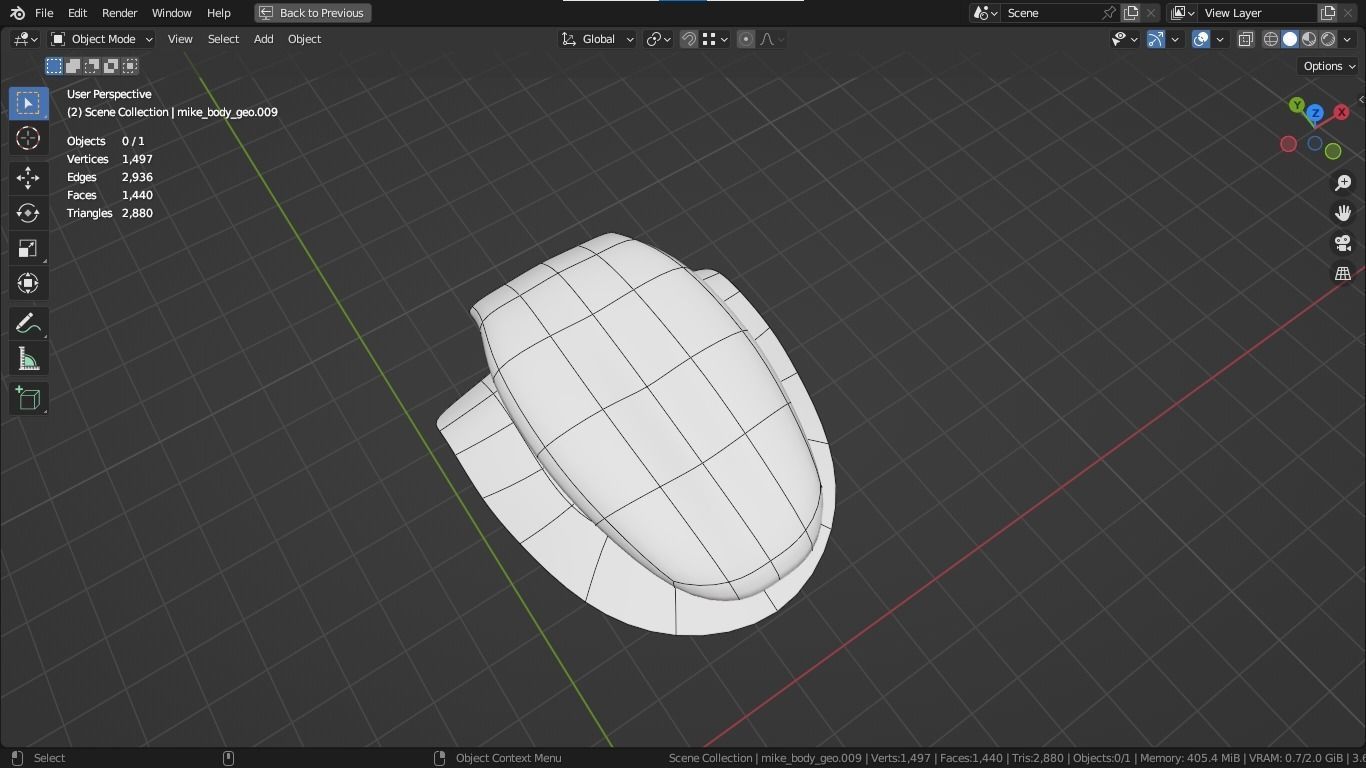Toggle viewport gizmos display
The width and height of the screenshot is (1366, 768).
[1156, 39]
